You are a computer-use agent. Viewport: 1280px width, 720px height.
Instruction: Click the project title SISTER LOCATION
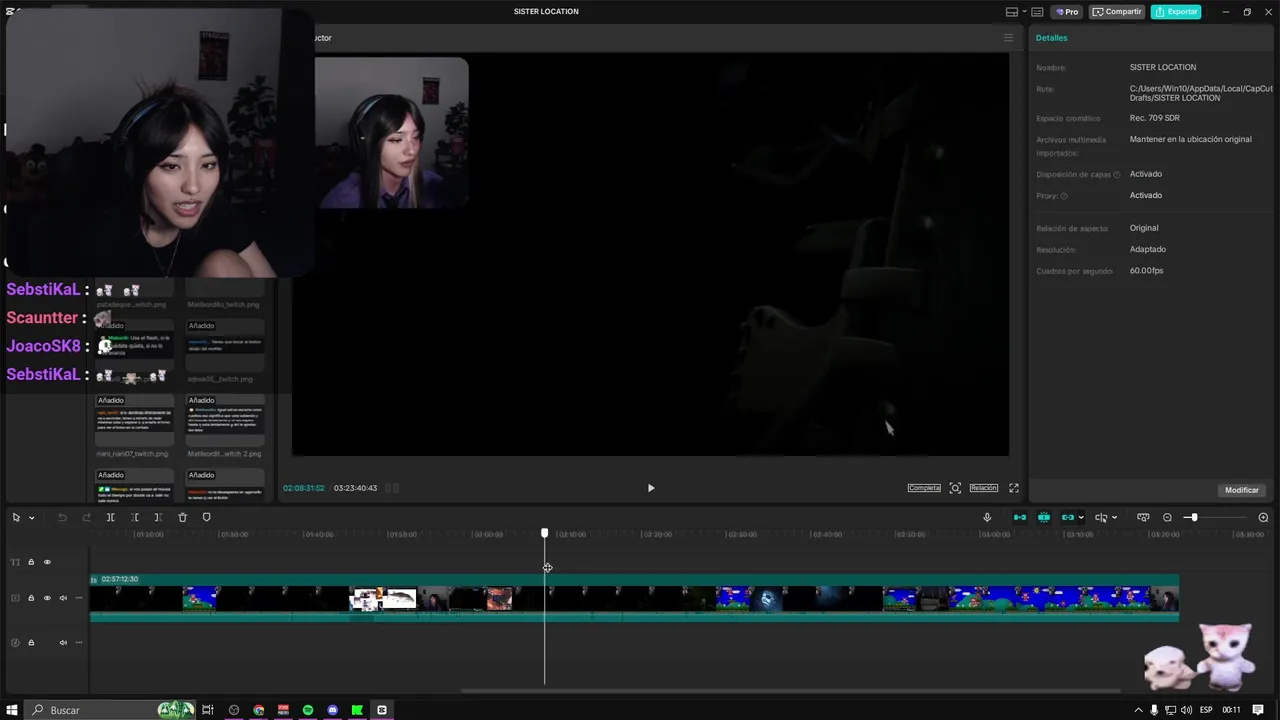[546, 12]
